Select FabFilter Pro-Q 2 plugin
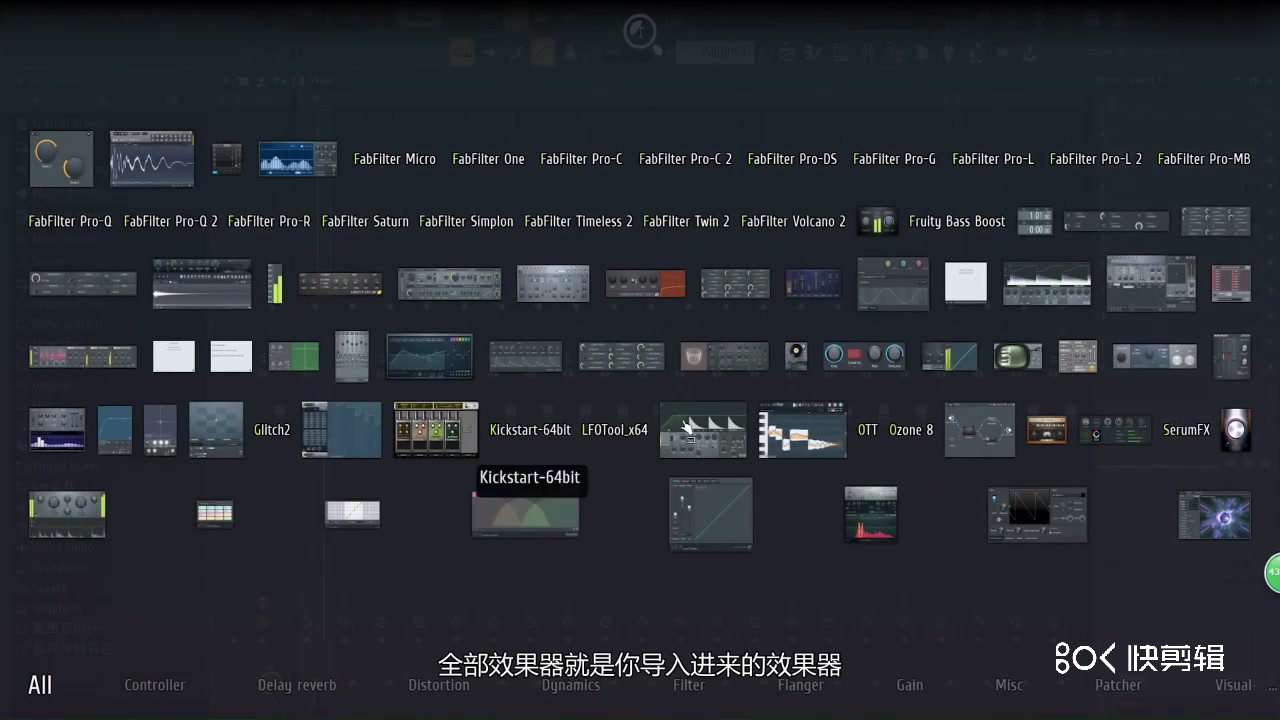 pyautogui.click(x=171, y=222)
